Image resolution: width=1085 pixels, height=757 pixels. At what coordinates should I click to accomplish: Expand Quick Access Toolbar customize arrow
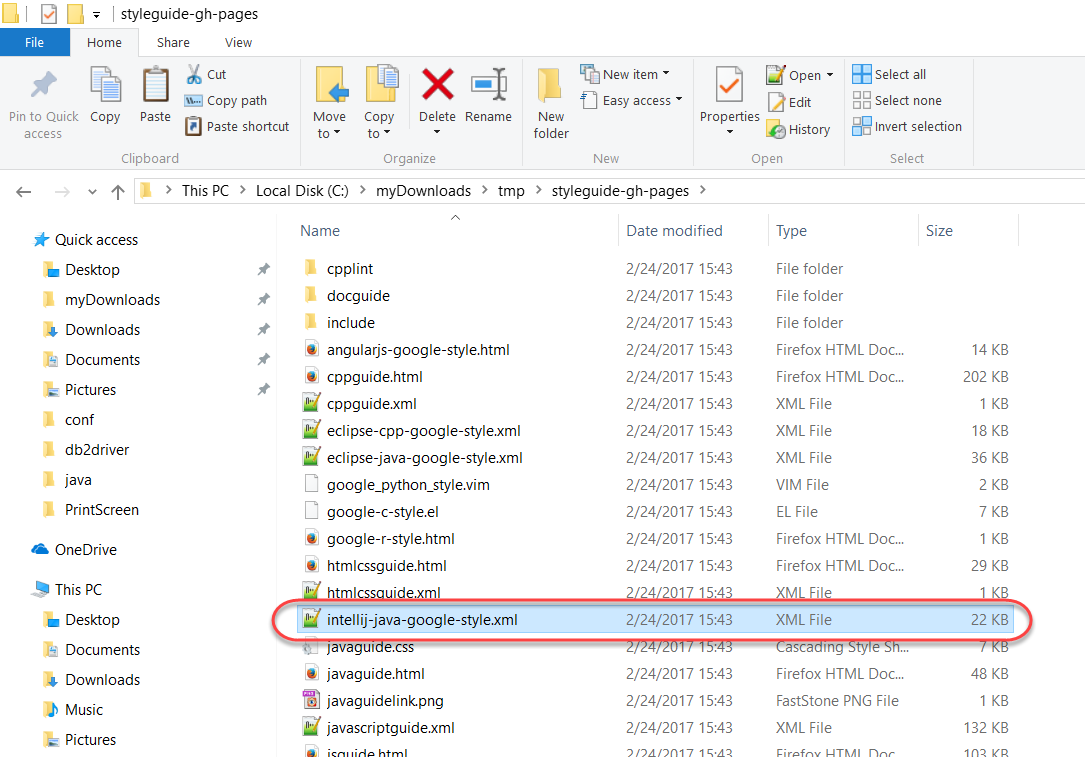click(96, 15)
